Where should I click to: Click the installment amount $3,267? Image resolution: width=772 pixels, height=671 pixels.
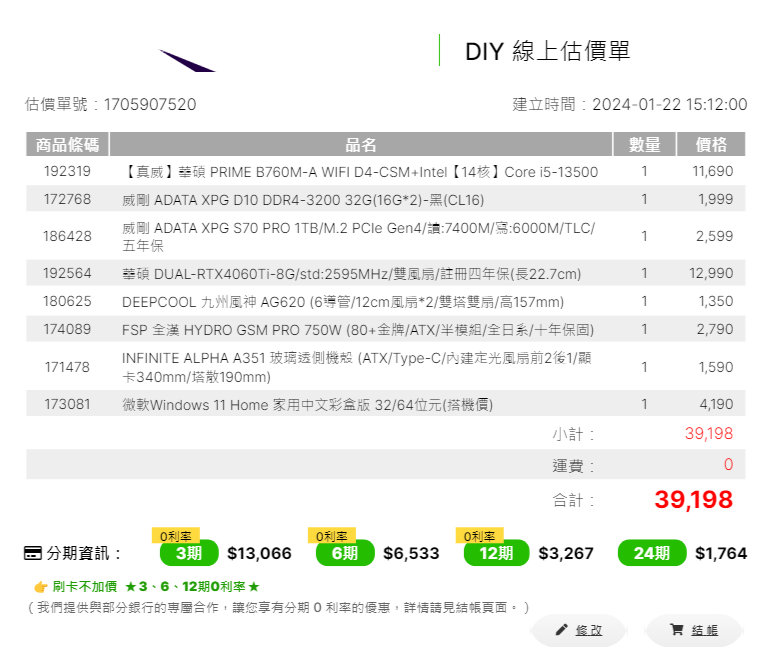click(x=566, y=553)
